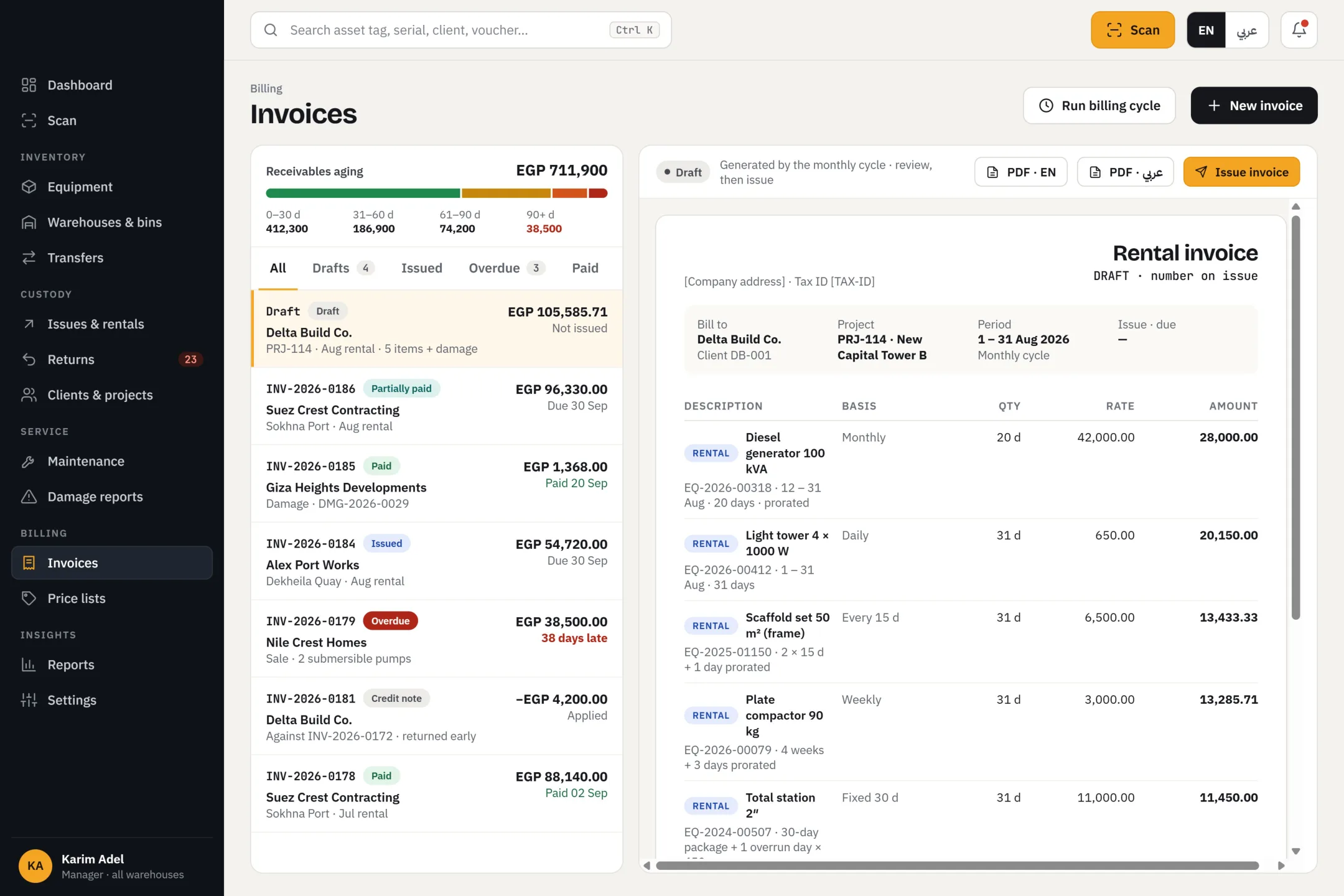This screenshot has width=1344, height=896.
Task: Click Issue invoice button
Action: (x=1241, y=172)
